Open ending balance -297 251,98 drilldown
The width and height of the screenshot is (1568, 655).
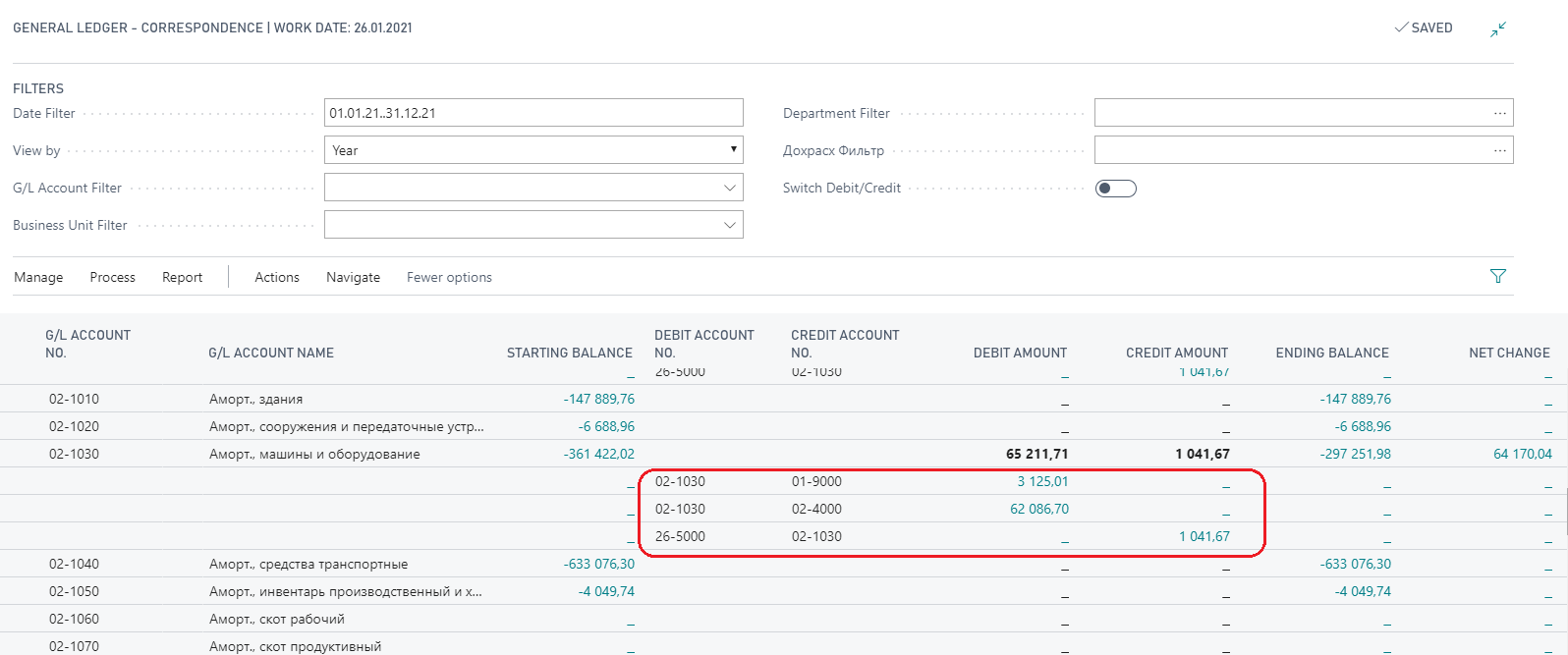tap(1356, 454)
